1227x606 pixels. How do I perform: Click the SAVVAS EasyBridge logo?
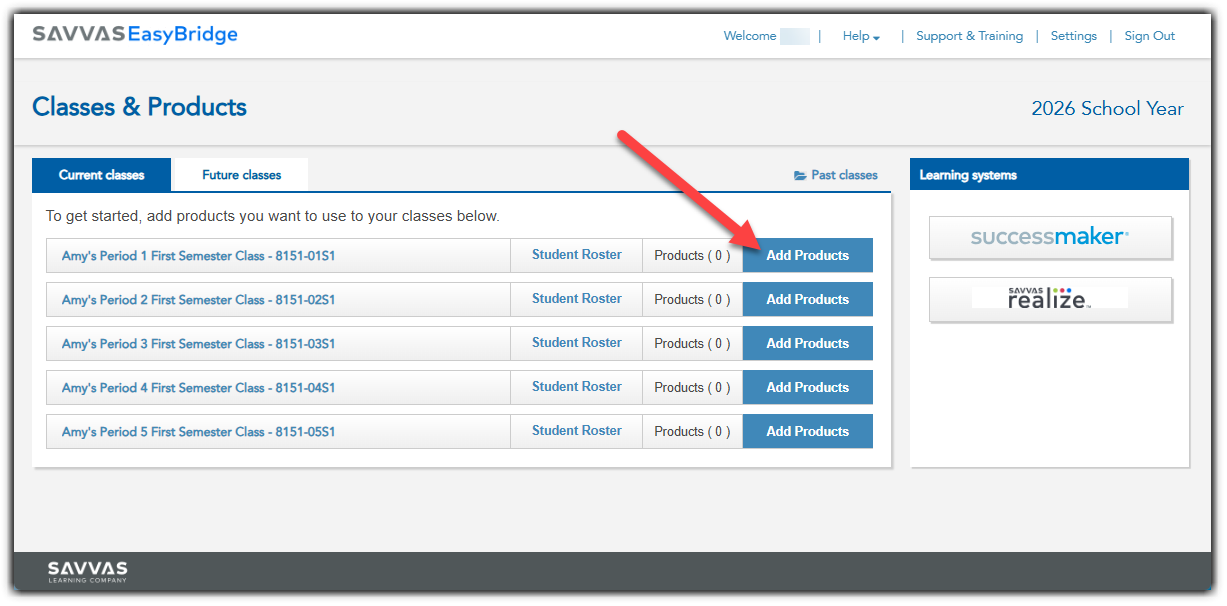pos(135,35)
